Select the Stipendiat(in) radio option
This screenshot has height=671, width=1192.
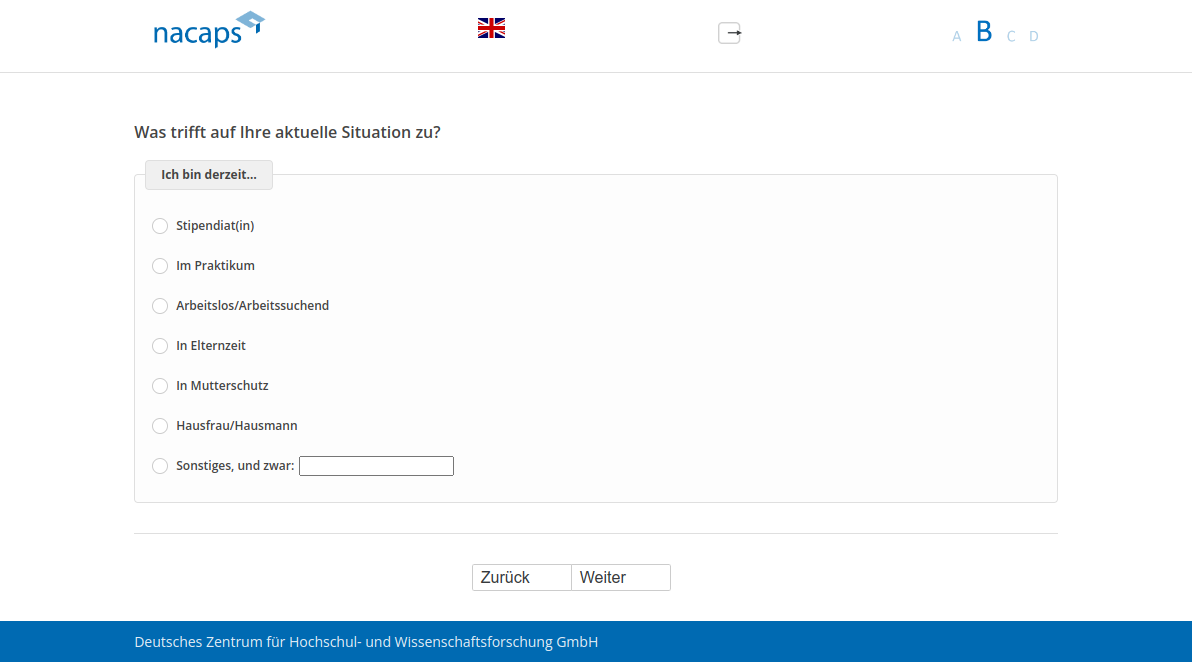(160, 226)
